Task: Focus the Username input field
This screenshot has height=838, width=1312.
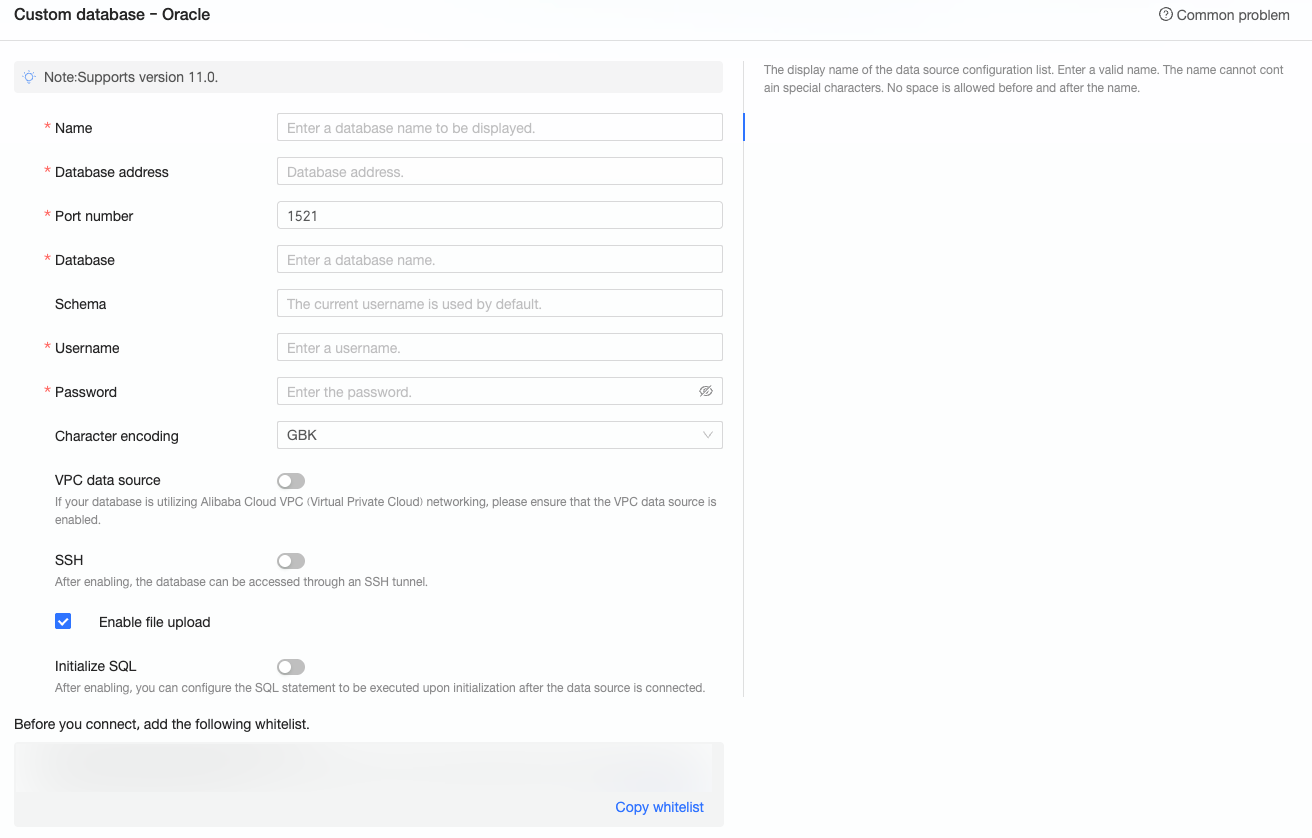Action: [x=498, y=347]
